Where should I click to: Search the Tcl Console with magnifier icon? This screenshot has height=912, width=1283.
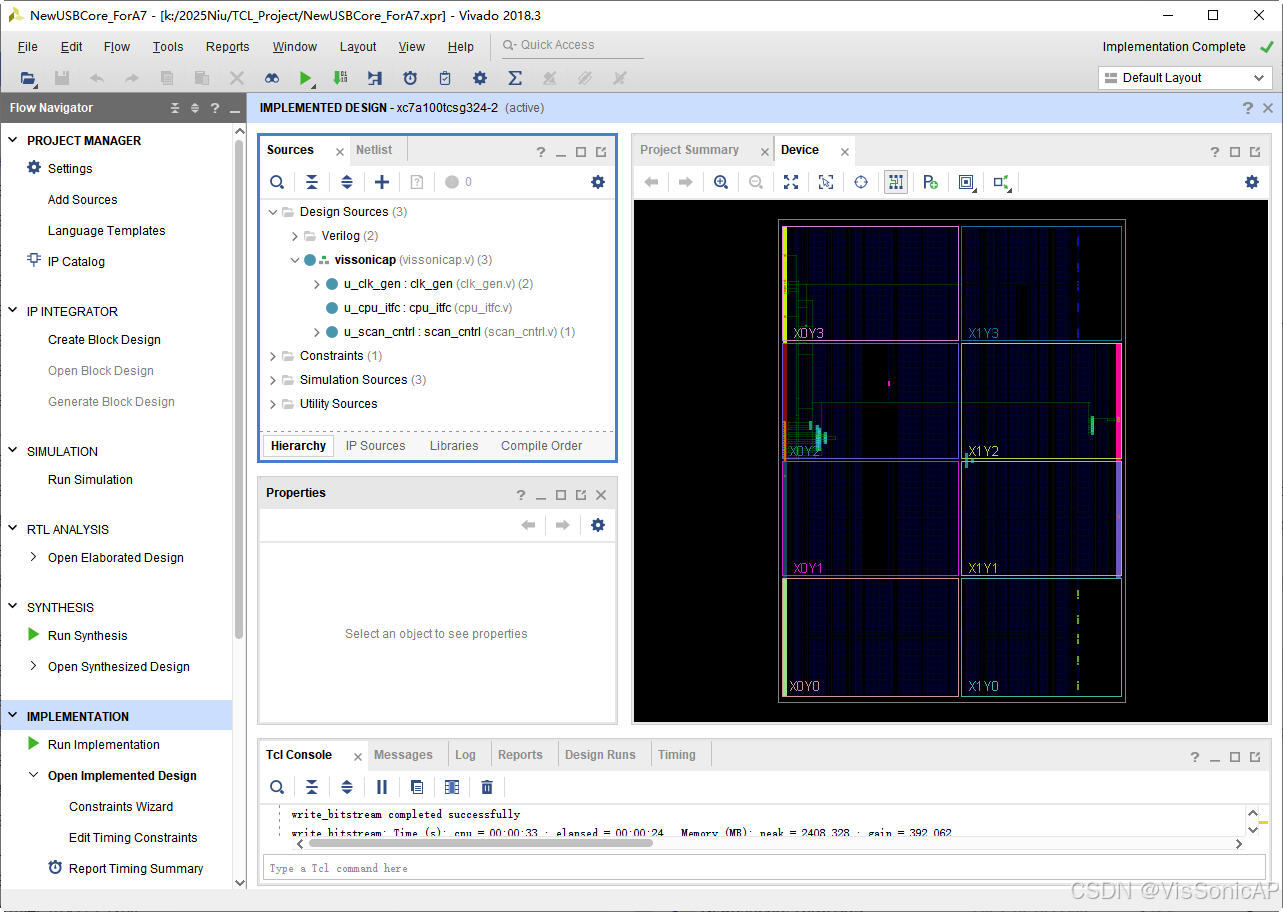pyautogui.click(x=277, y=787)
